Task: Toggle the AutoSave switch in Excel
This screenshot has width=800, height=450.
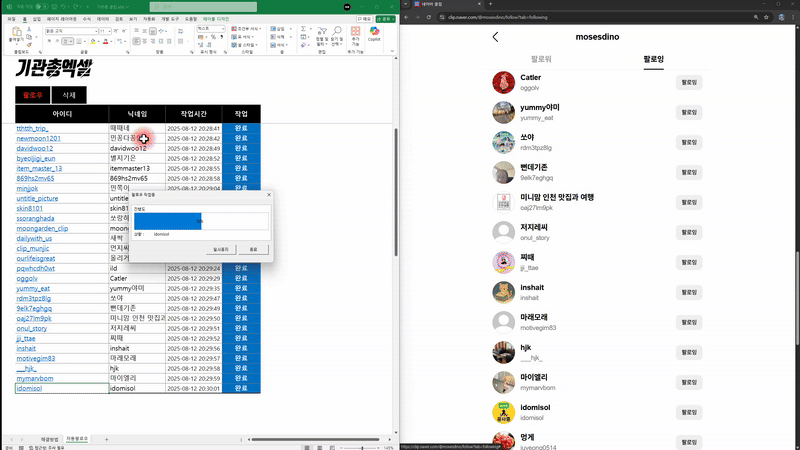Action: 42,7
